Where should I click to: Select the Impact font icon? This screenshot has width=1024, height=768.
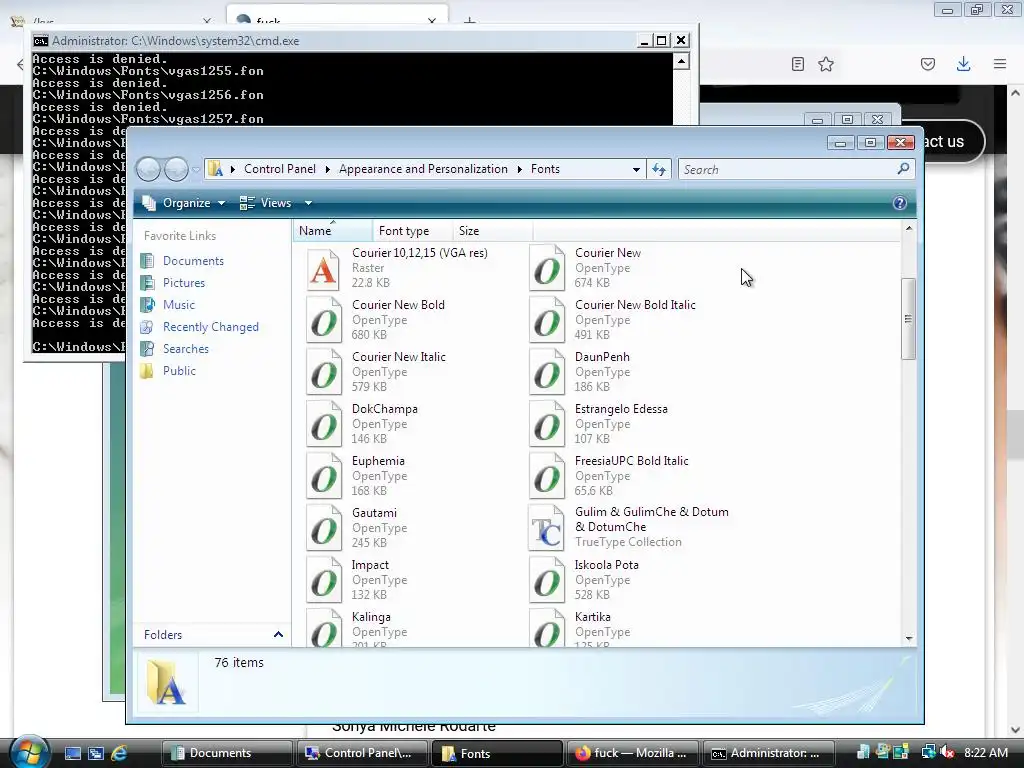coord(323,580)
